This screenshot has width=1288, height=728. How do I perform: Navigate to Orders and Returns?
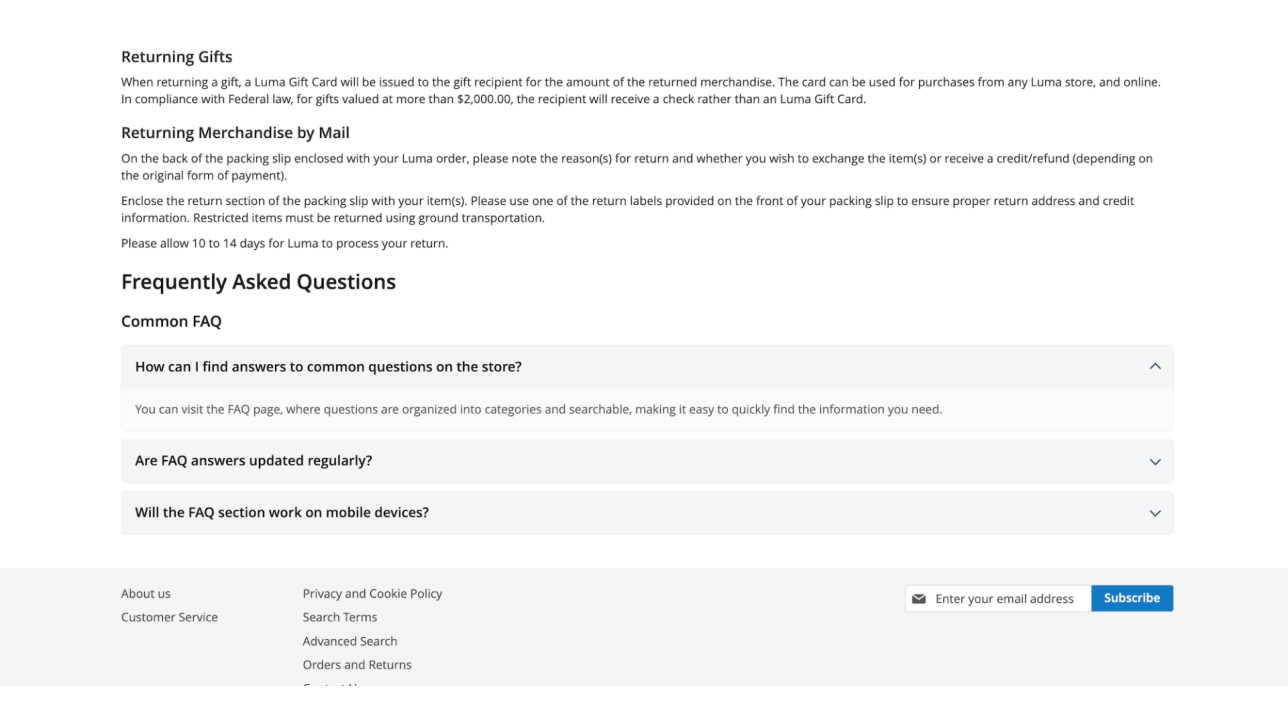click(357, 665)
